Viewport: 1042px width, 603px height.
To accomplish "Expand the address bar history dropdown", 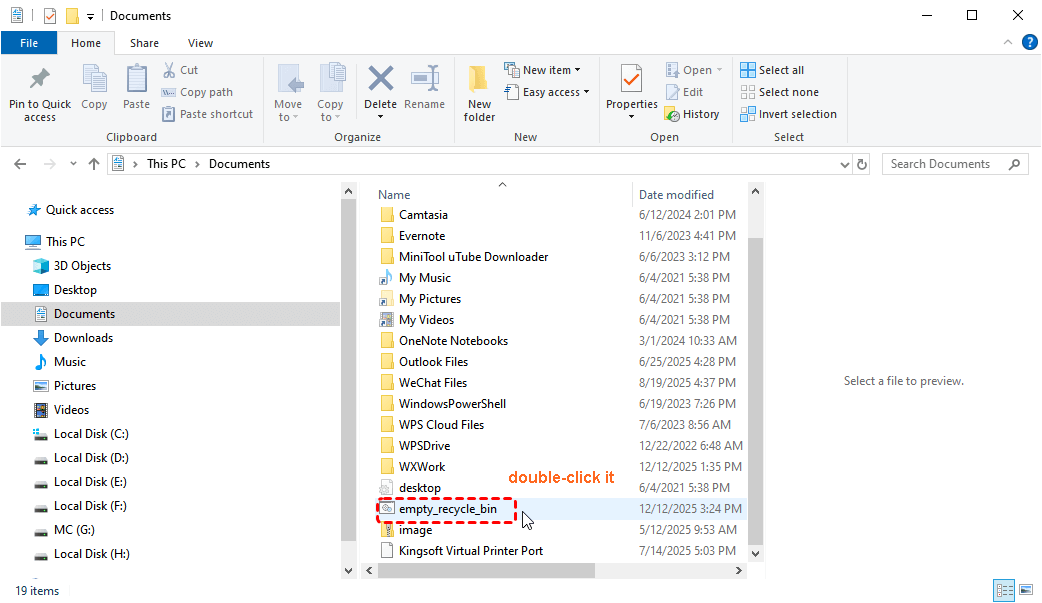I will pos(841,164).
